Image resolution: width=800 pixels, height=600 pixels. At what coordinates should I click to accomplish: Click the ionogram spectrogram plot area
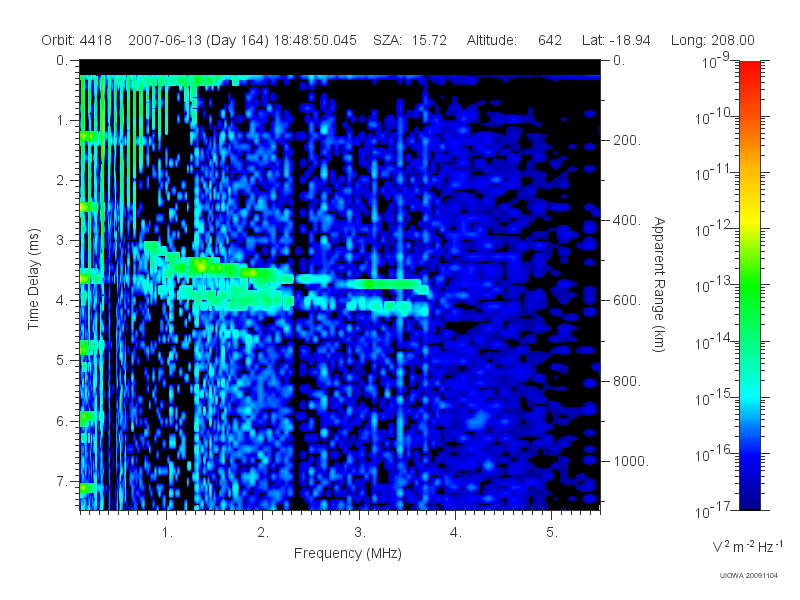tap(340, 285)
